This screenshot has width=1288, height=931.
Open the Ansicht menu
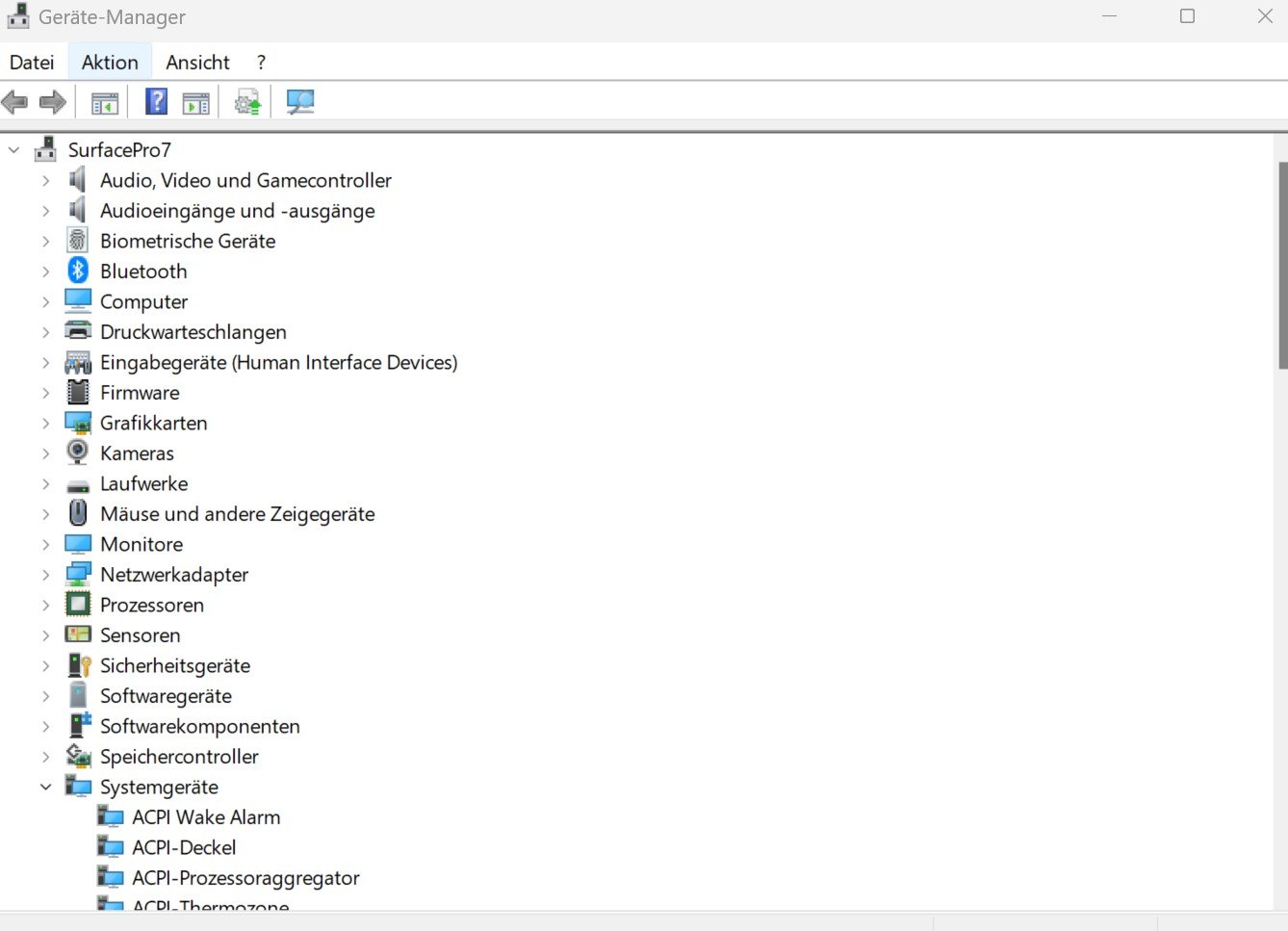click(x=197, y=62)
